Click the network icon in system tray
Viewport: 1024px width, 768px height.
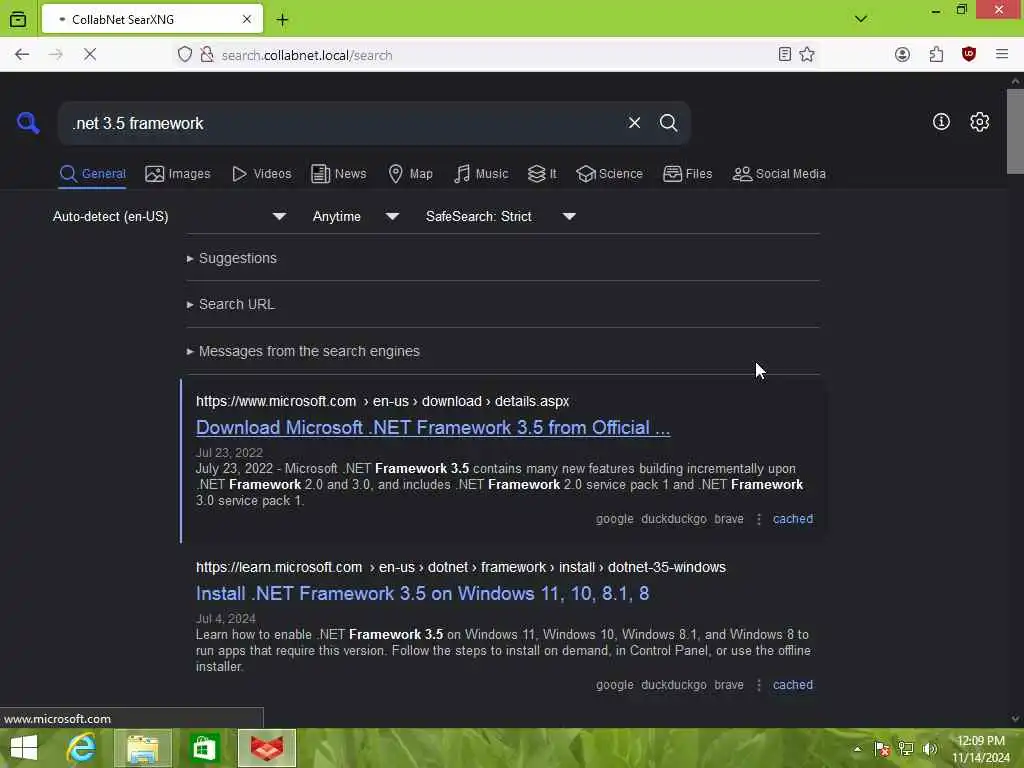click(906, 748)
